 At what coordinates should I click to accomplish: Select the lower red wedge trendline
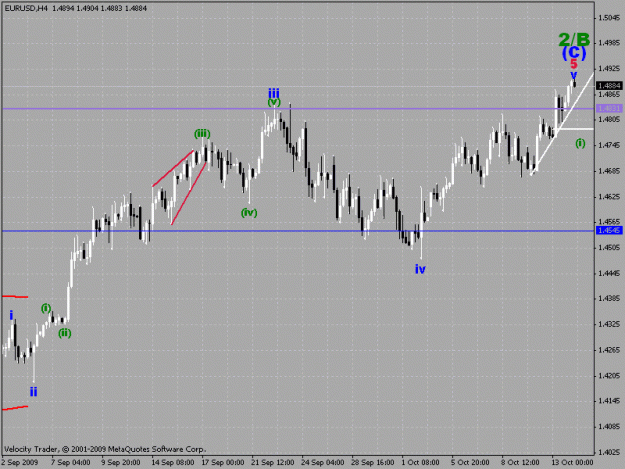189,193
